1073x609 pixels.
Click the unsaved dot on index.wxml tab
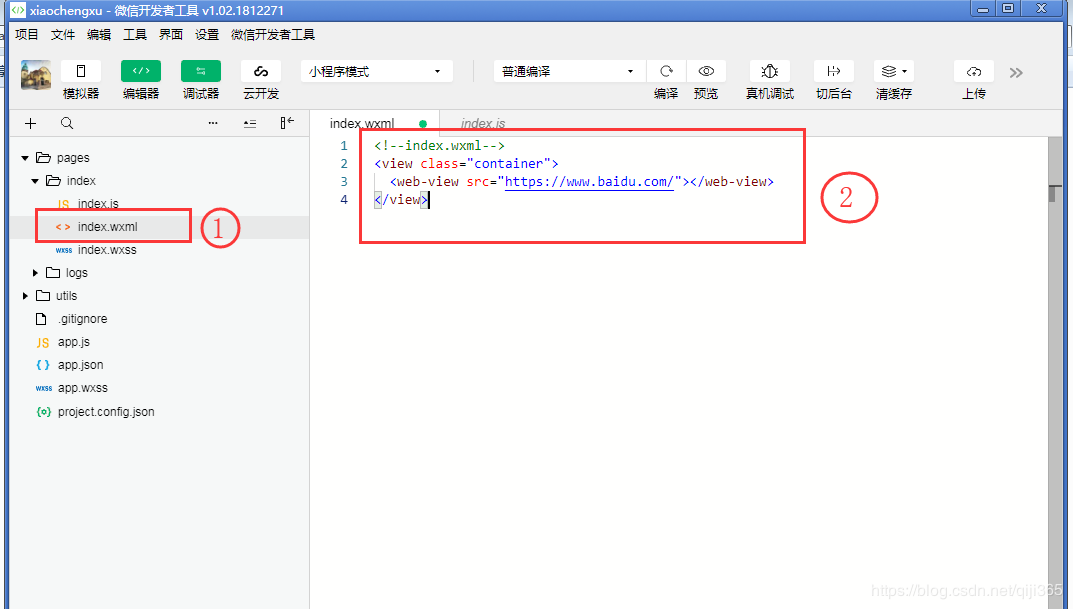(423, 124)
